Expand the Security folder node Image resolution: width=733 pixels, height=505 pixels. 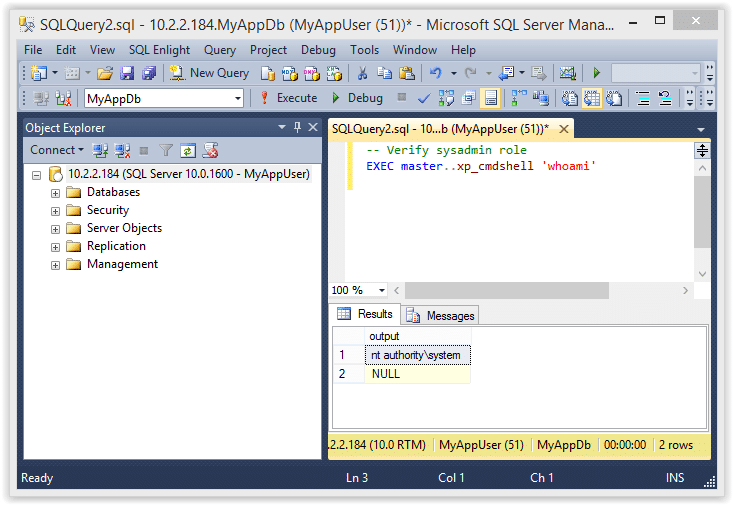click(55, 211)
